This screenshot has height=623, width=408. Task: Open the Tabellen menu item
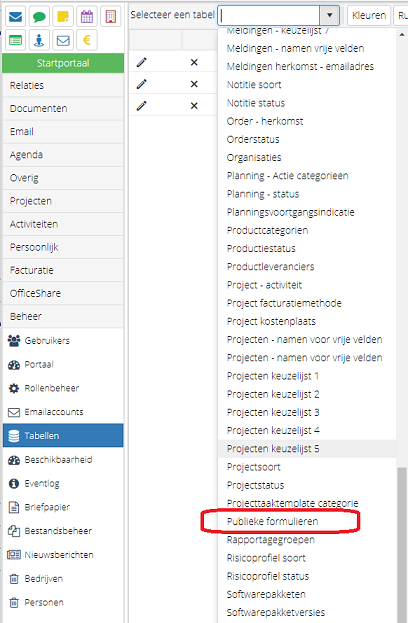[63, 435]
